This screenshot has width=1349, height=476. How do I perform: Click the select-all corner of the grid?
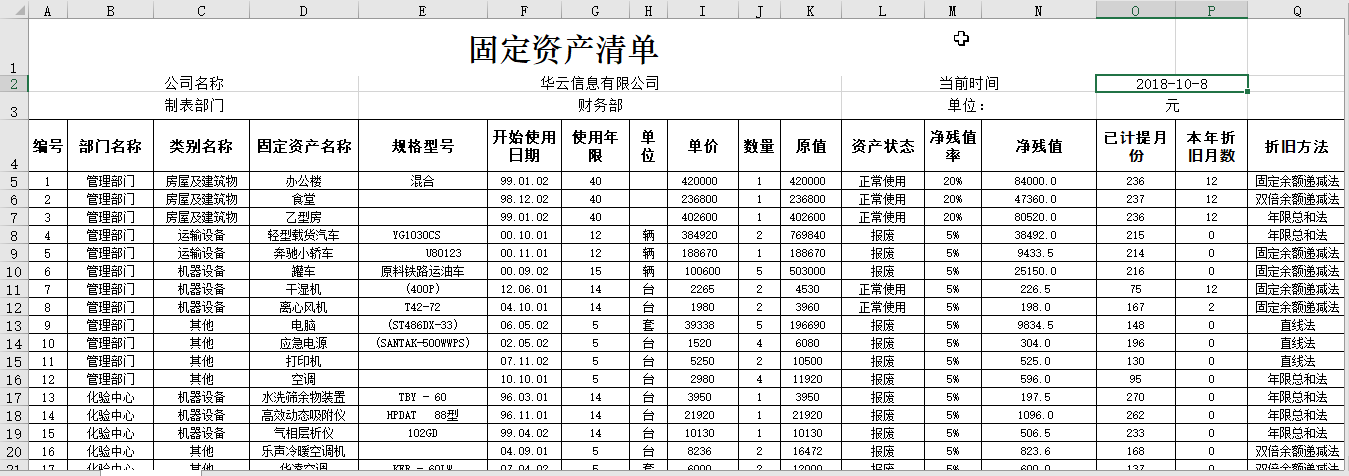tap(14, 9)
